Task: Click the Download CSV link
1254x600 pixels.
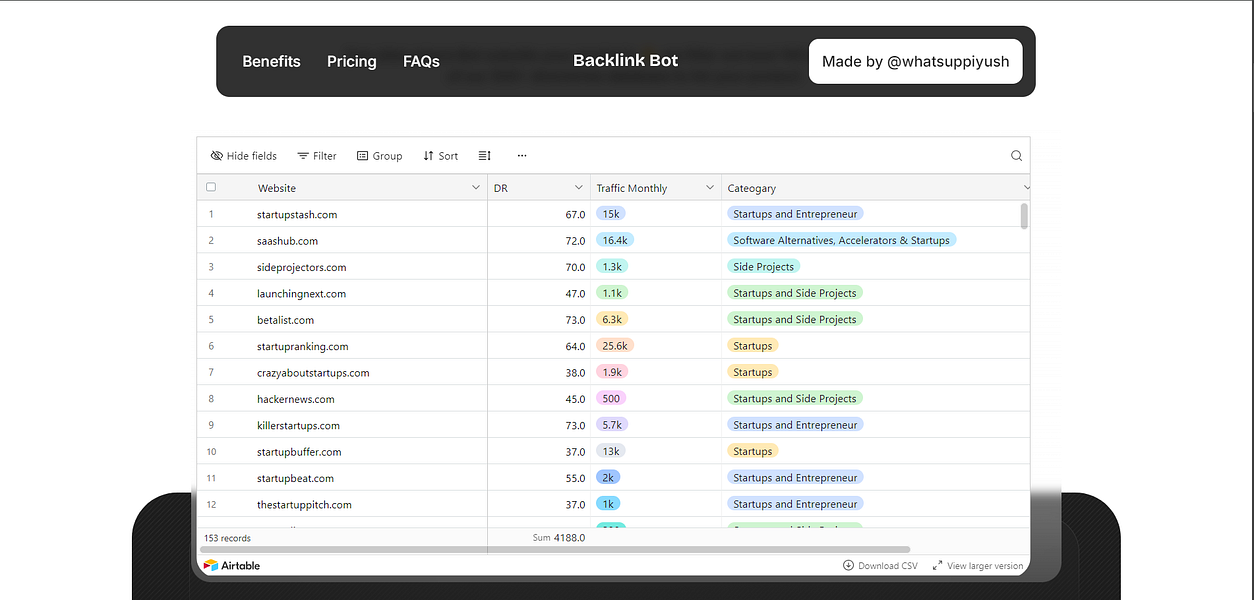Action: pyautogui.click(x=880, y=565)
